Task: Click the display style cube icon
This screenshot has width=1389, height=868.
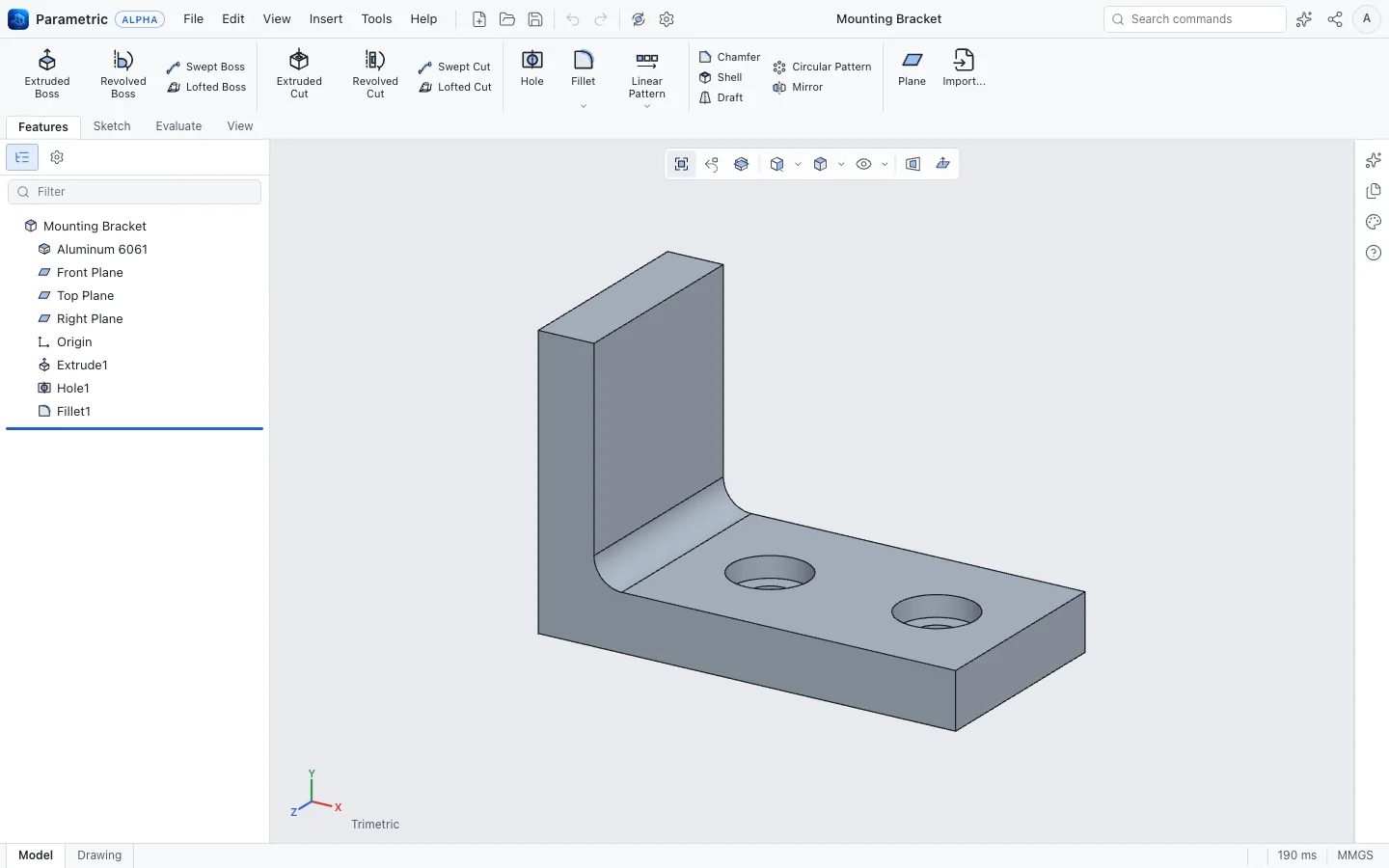Action: pos(821,164)
